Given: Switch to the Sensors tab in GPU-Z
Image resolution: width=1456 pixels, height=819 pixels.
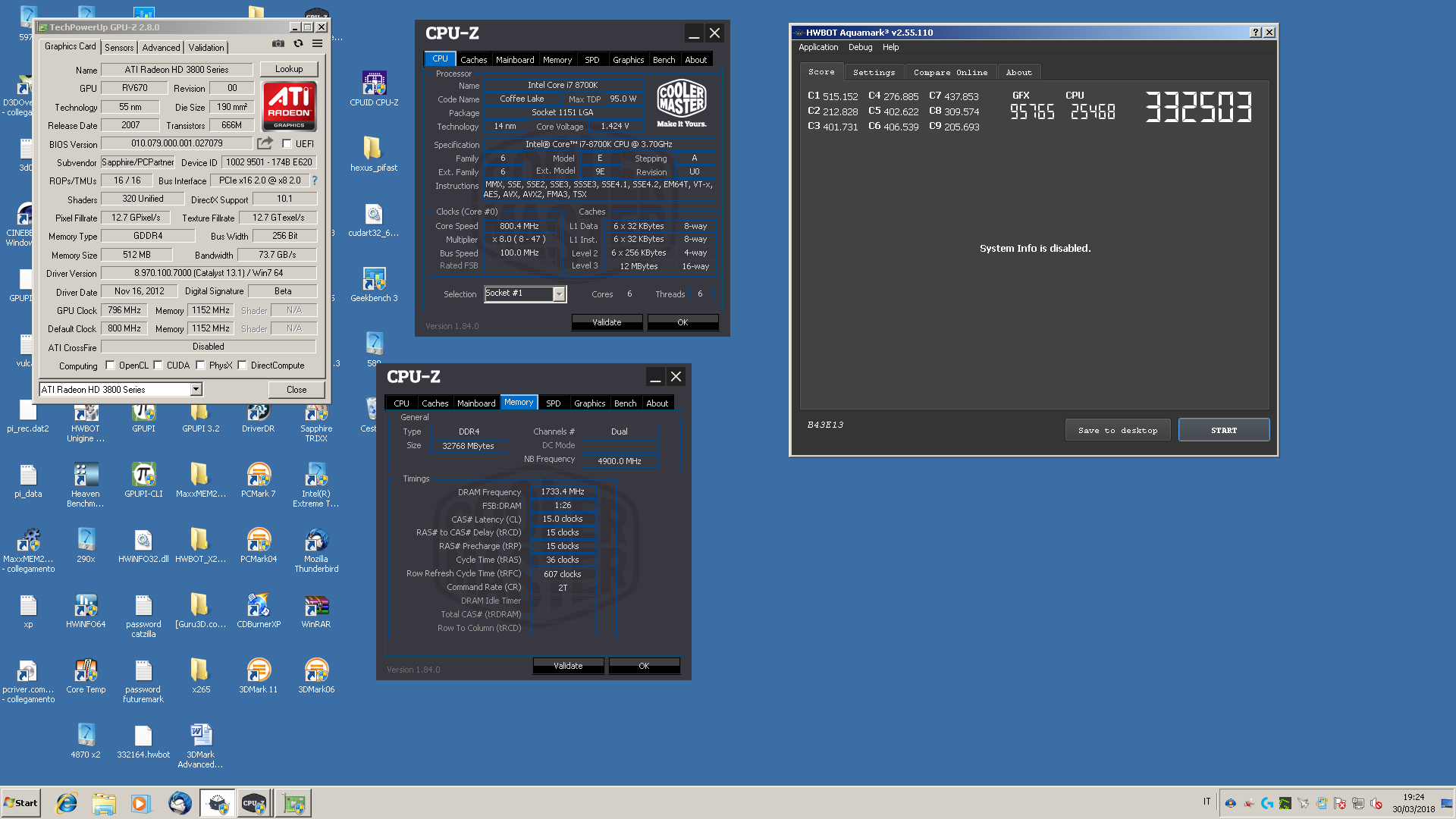Looking at the screenshot, I should [119, 47].
